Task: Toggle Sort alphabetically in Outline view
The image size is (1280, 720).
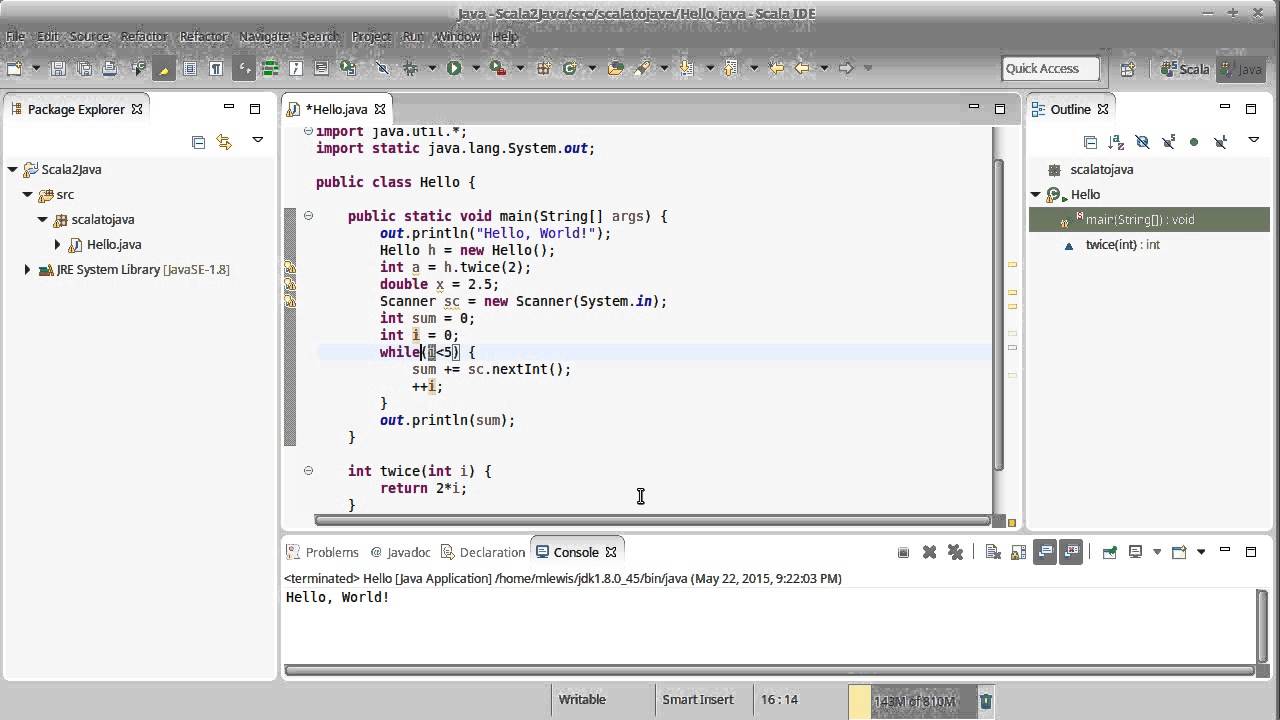Action: 1116,142
